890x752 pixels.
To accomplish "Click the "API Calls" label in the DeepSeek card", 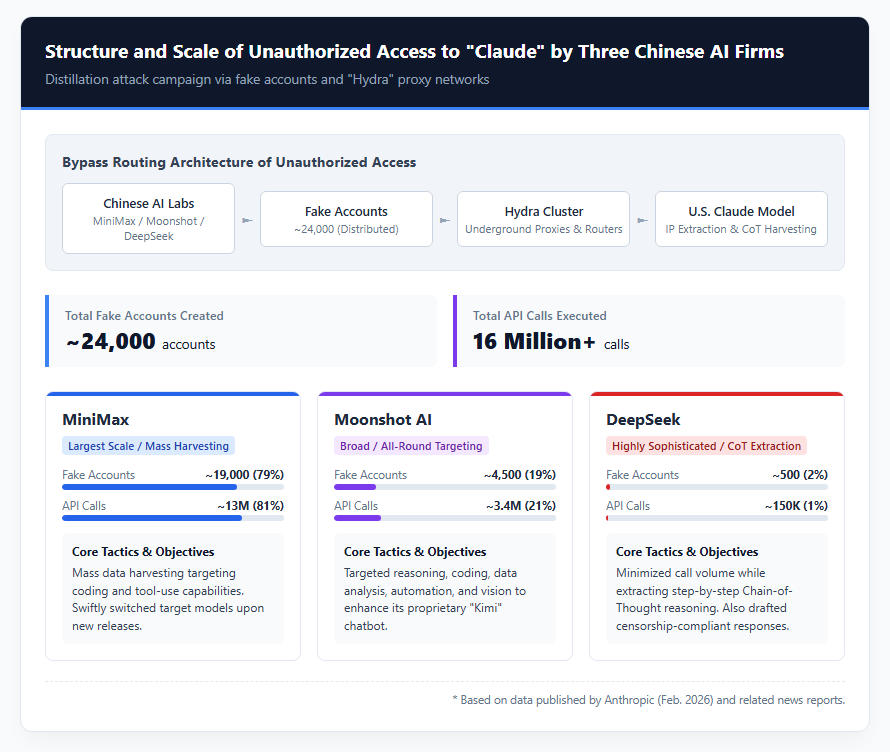I will pyautogui.click(x=628, y=506).
